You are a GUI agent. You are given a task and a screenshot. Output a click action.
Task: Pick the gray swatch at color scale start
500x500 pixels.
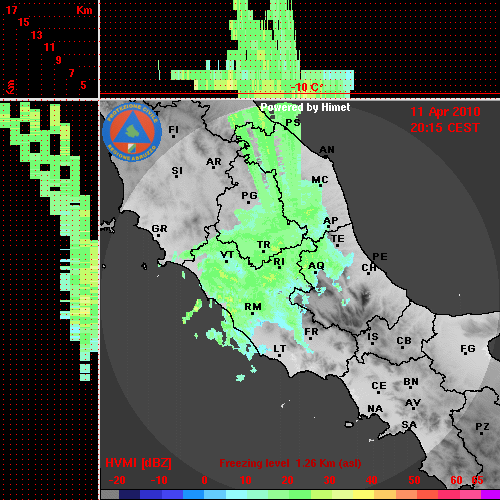[x=110, y=495]
